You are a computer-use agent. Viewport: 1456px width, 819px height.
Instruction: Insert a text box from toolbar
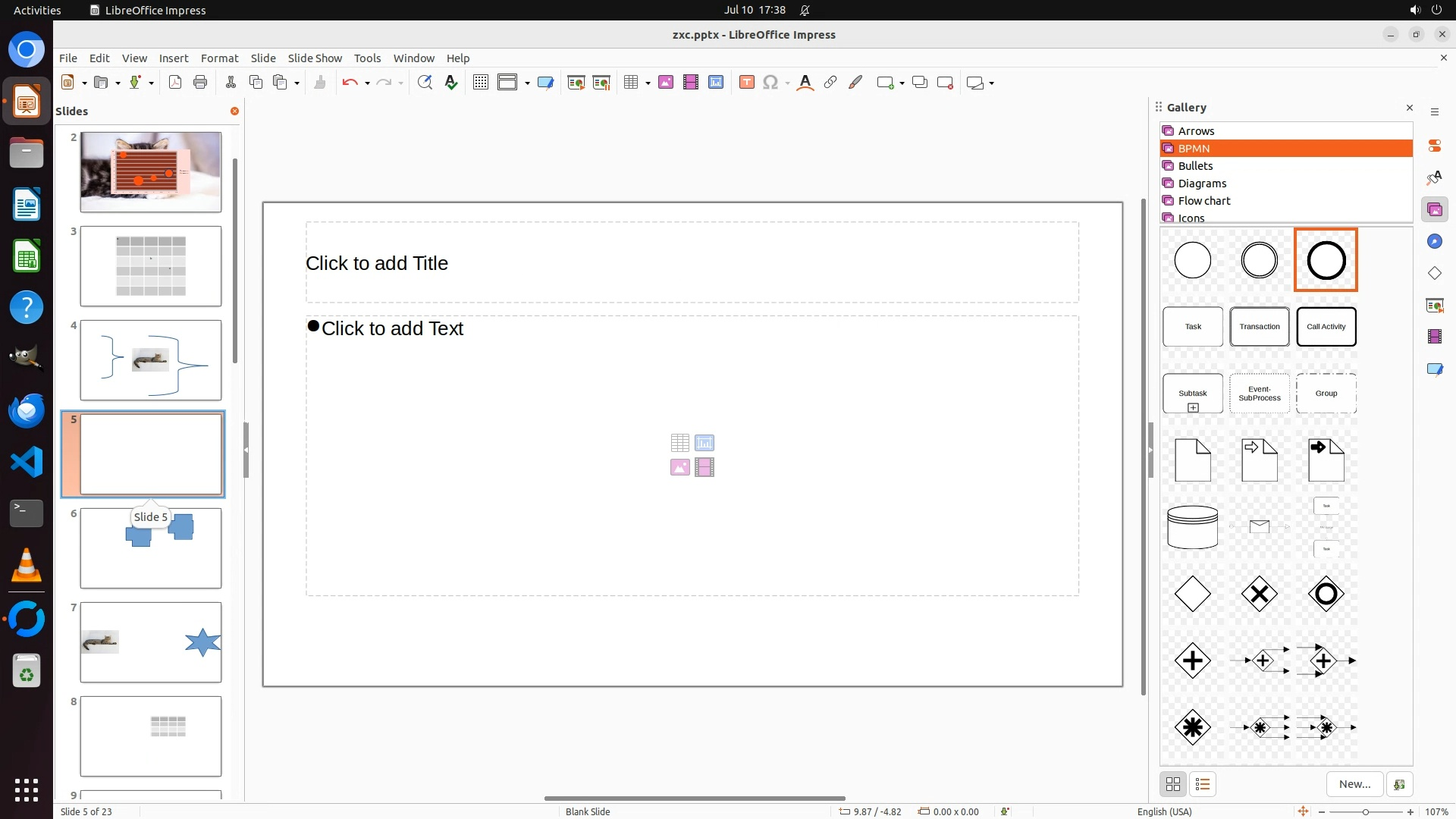coord(746,83)
